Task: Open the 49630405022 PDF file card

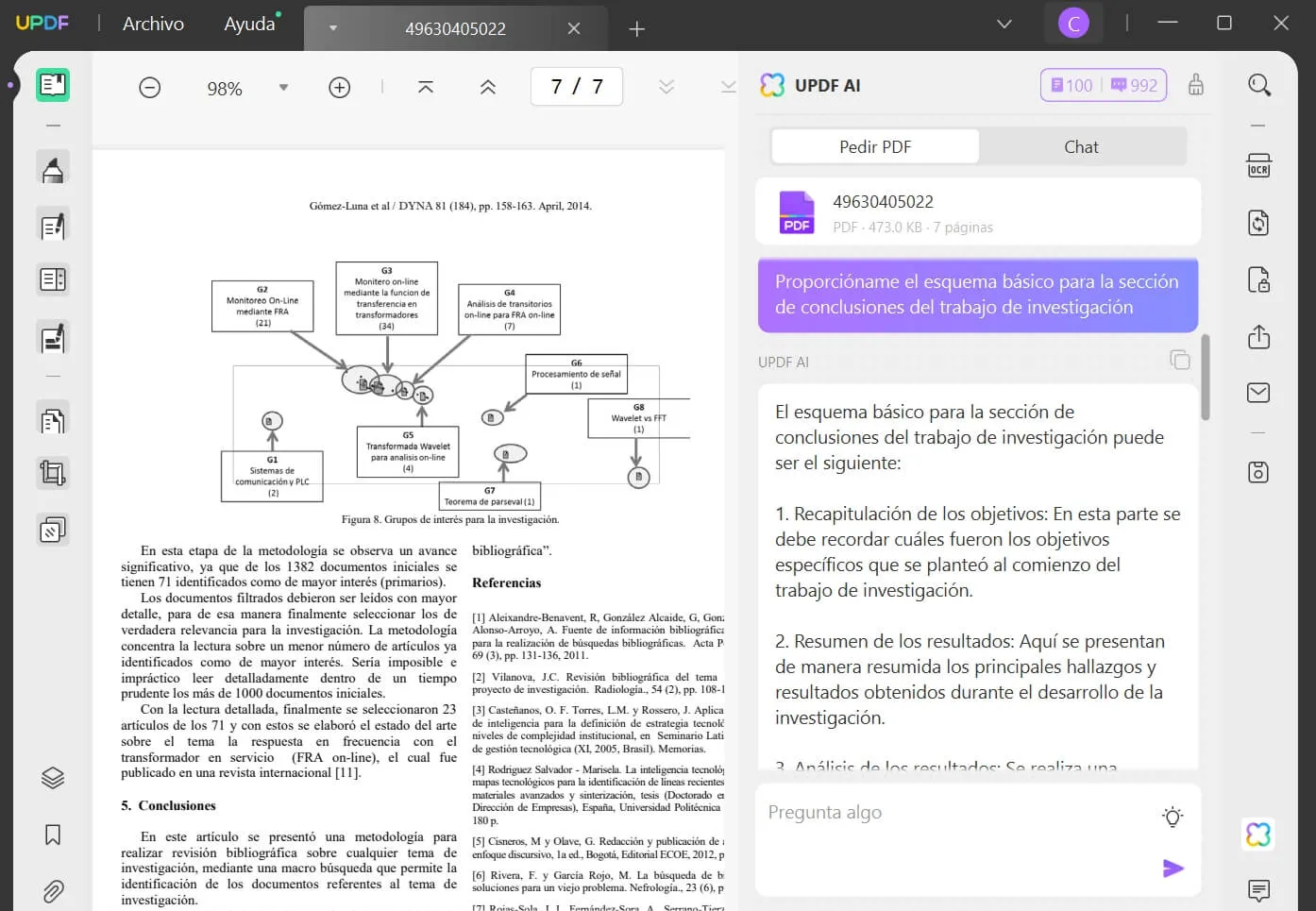Action: [x=978, y=212]
